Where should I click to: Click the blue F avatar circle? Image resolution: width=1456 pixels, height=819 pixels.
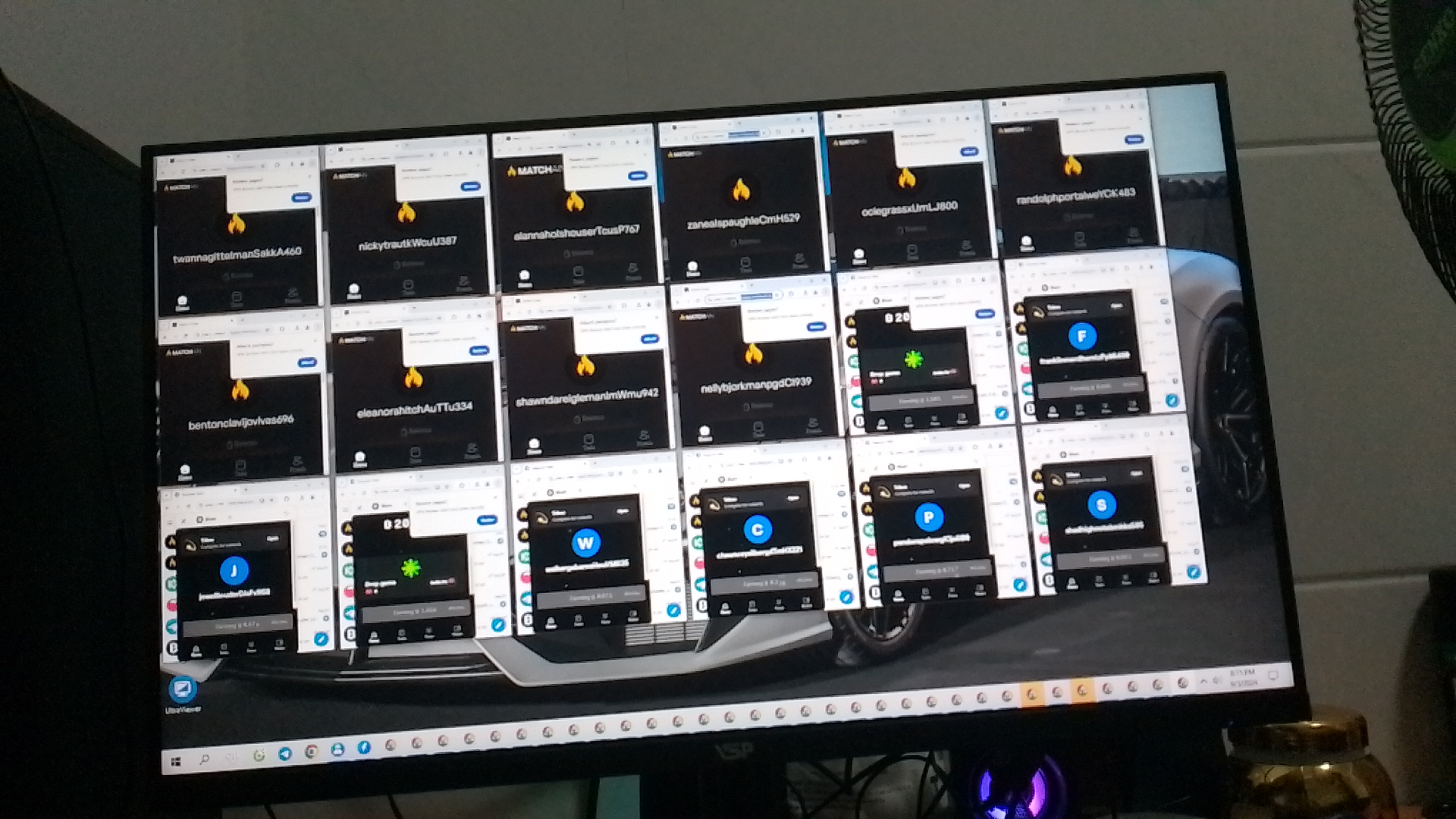point(1081,336)
